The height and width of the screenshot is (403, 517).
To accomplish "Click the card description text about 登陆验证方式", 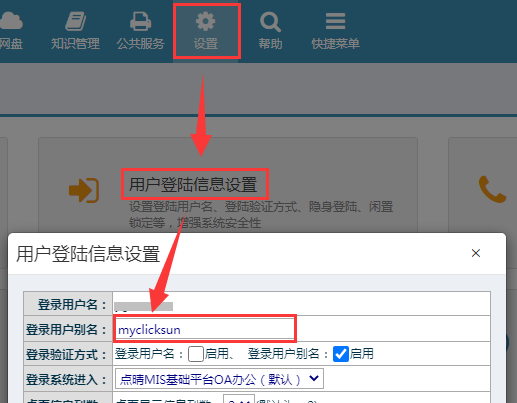I will tap(261, 215).
